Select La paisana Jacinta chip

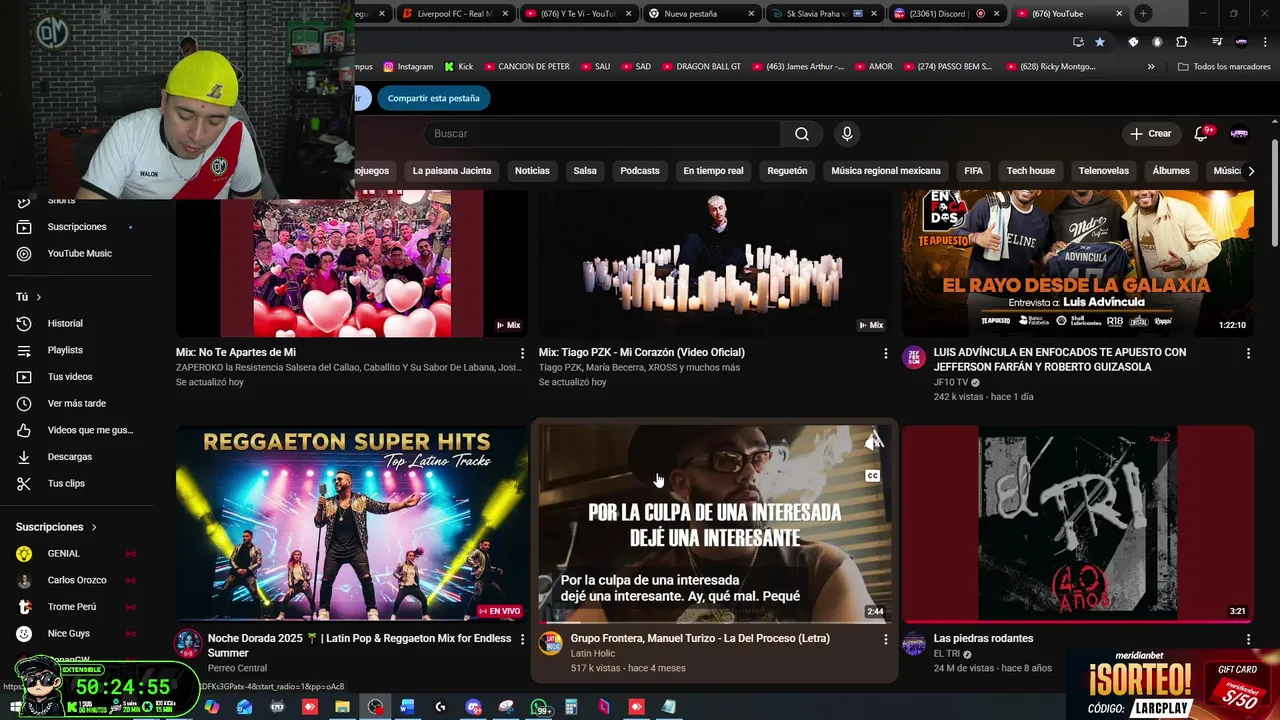click(452, 171)
